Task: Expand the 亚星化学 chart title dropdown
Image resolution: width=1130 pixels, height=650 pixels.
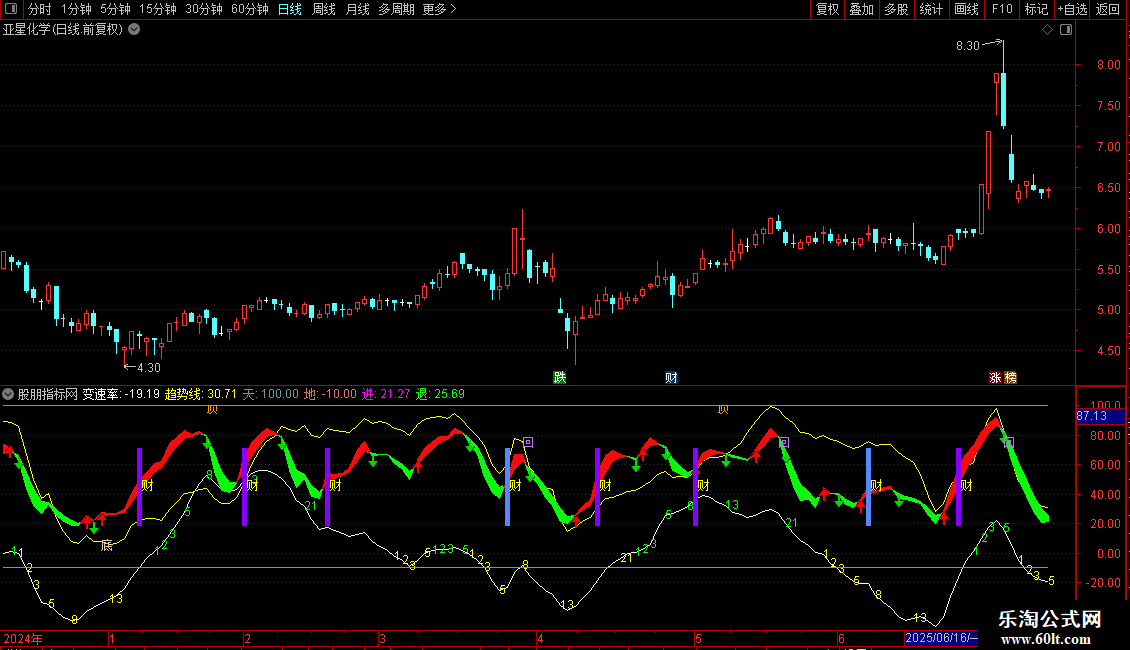Action: pos(134,30)
